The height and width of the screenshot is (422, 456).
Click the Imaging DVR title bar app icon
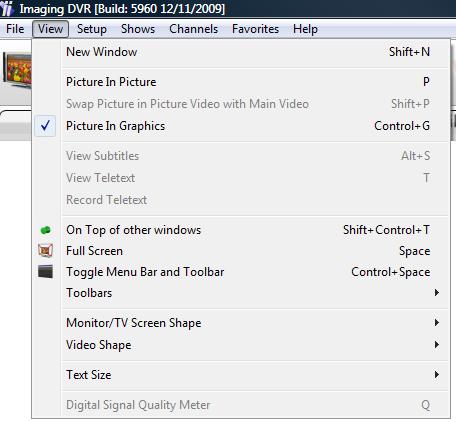(x=7, y=8)
